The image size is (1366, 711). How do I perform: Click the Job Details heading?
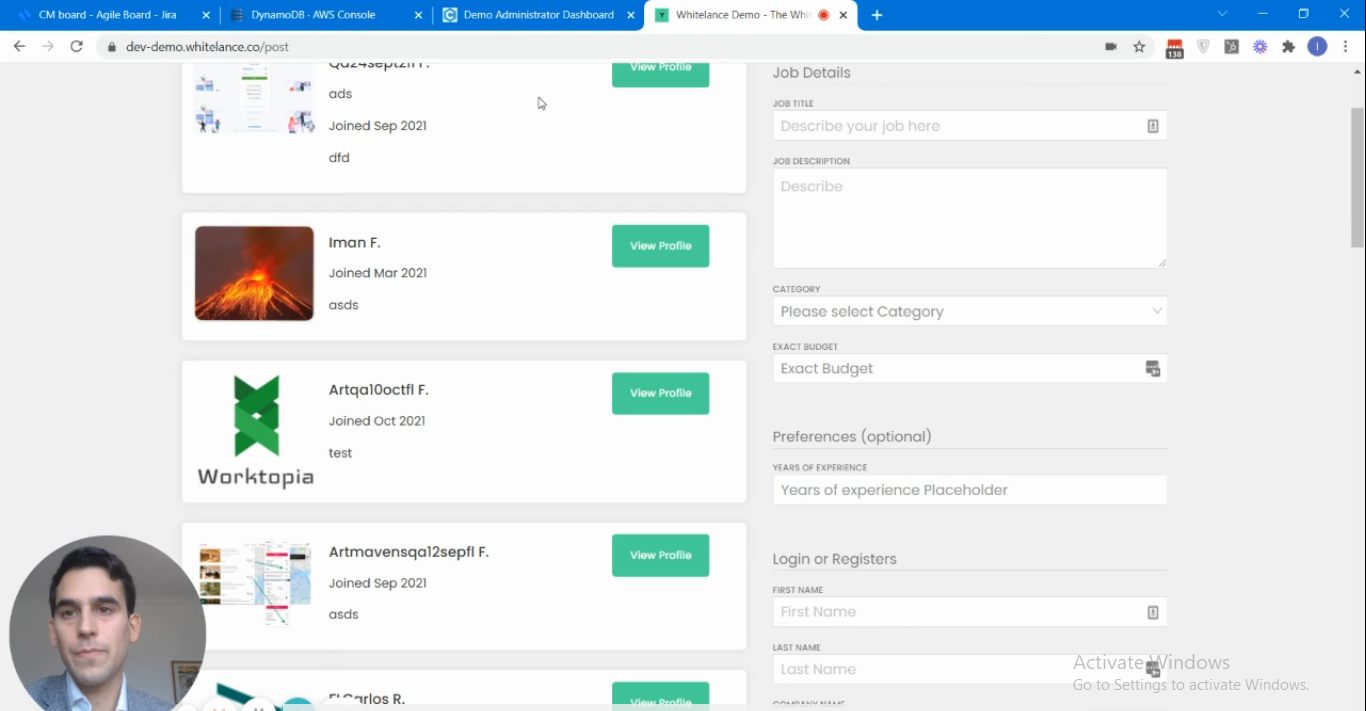pyautogui.click(x=811, y=73)
